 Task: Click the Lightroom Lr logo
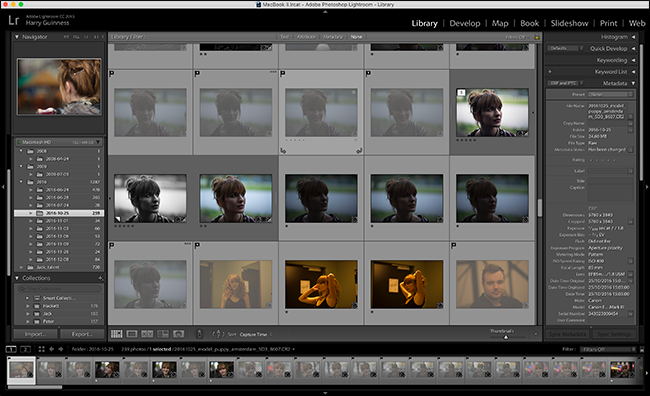(x=14, y=20)
